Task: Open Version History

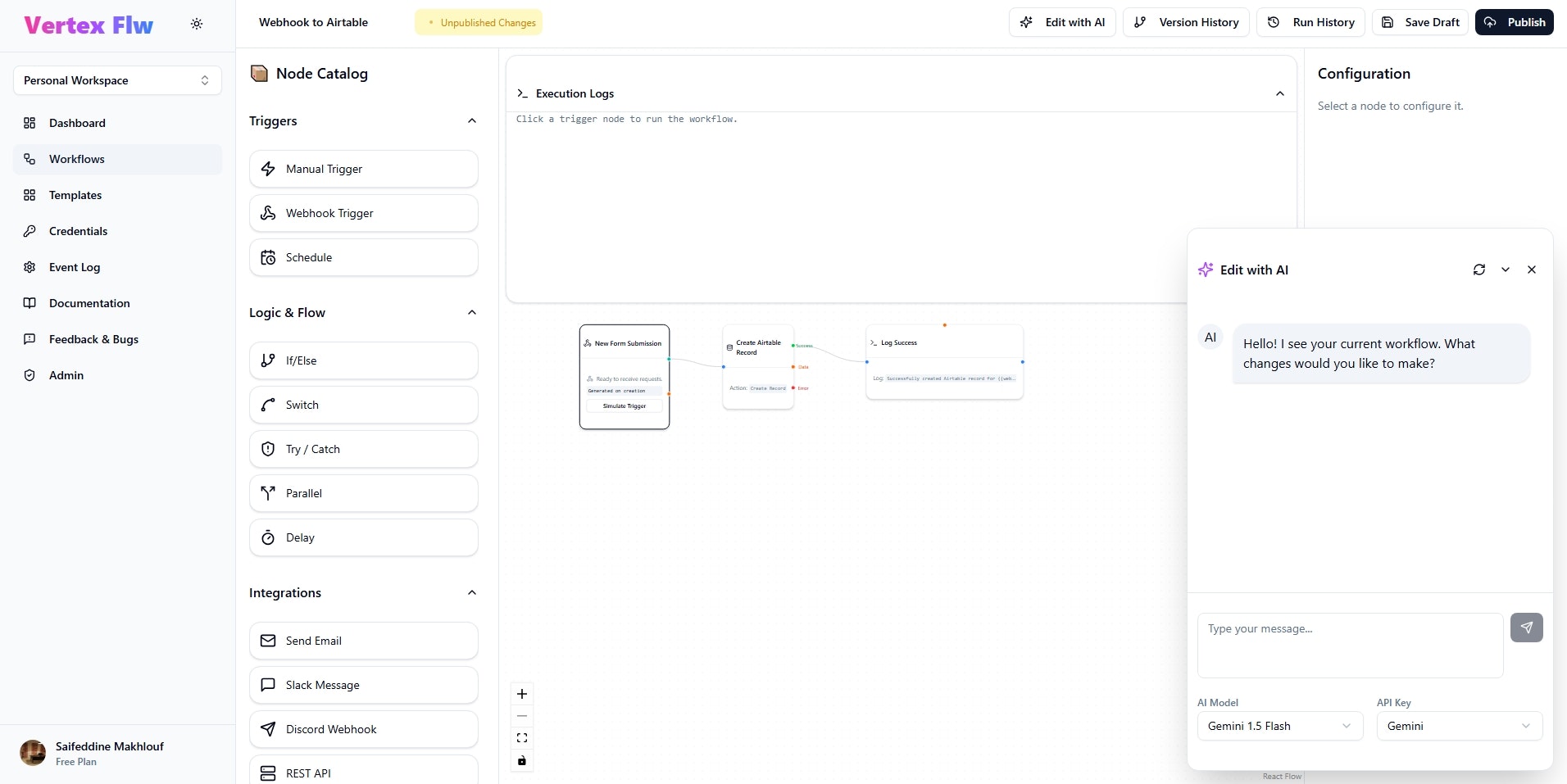Action: pyautogui.click(x=1186, y=22)
